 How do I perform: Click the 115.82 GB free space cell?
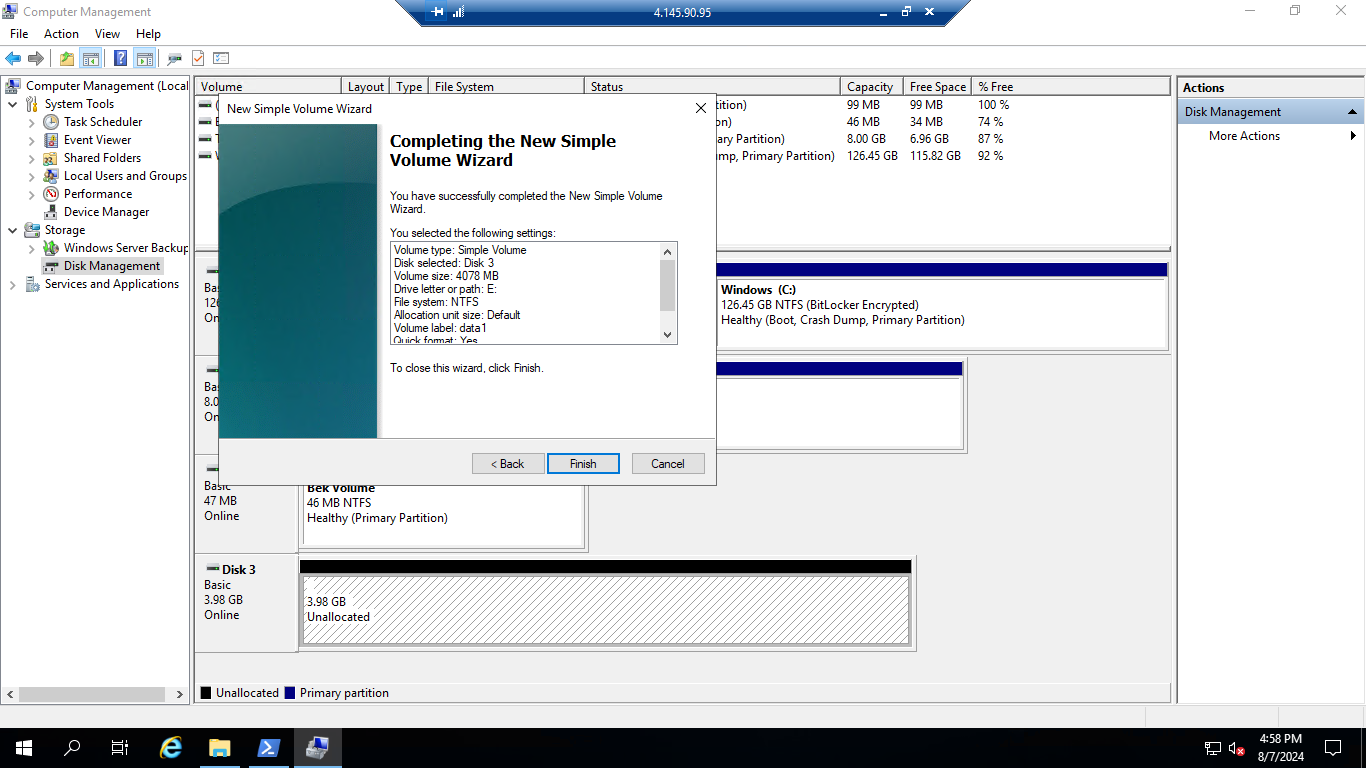[935, 156]
